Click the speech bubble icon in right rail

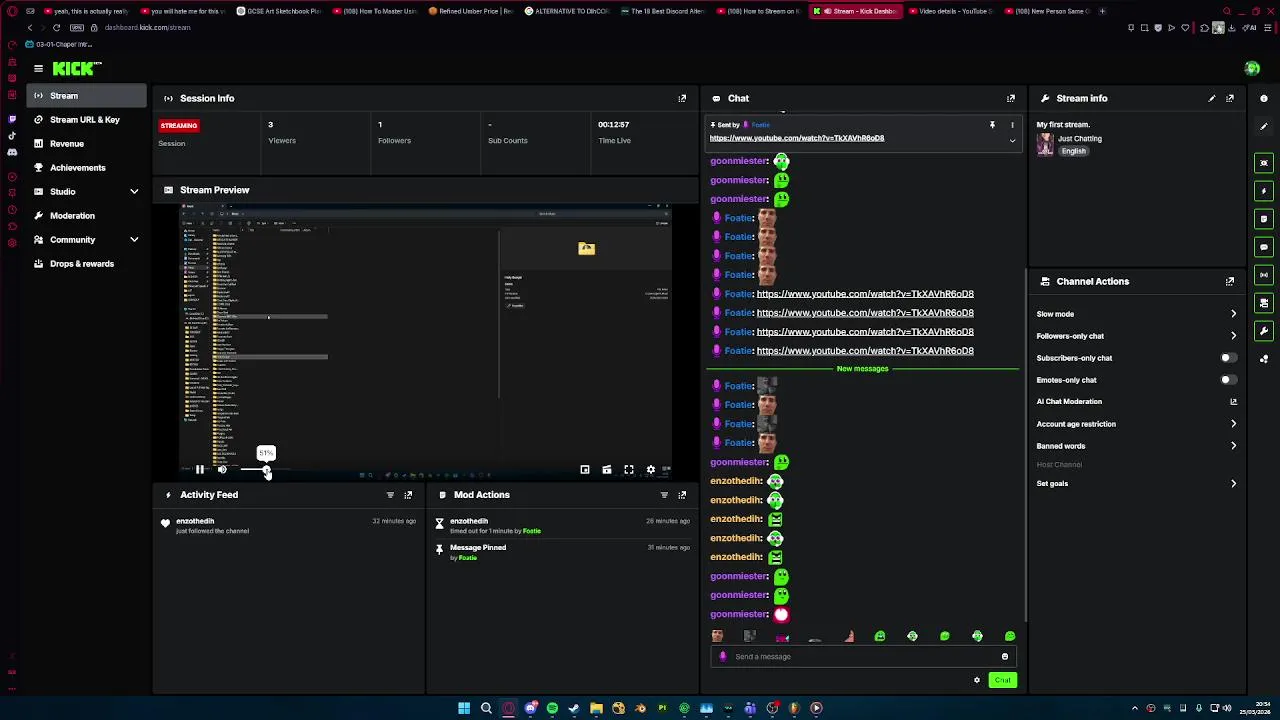point(1264,247)
